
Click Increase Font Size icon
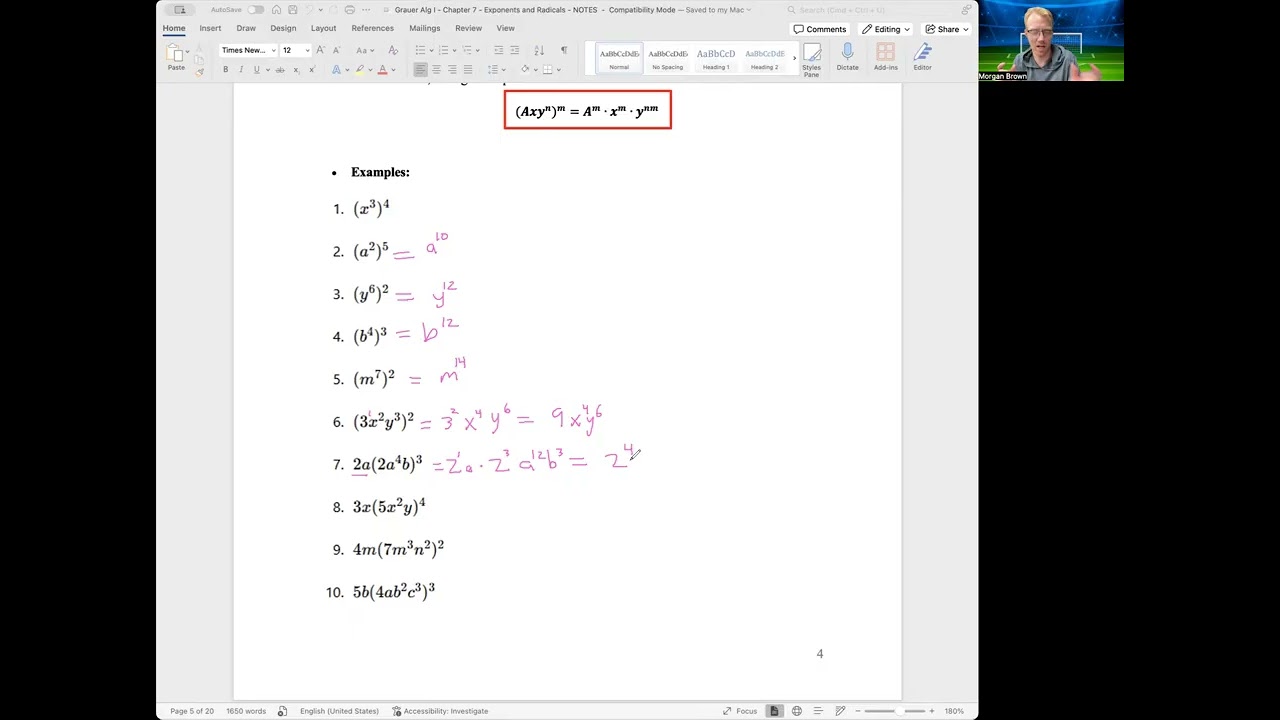coord(320,50)
